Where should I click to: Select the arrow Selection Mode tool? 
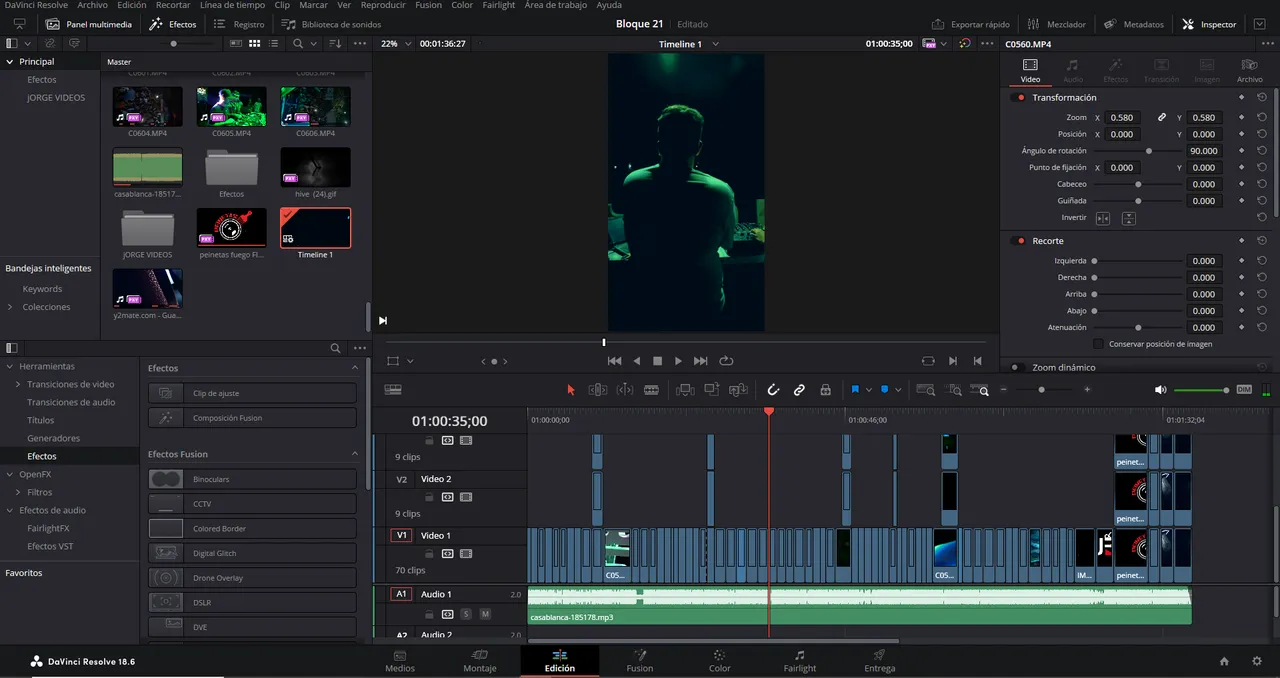(571, 390)
